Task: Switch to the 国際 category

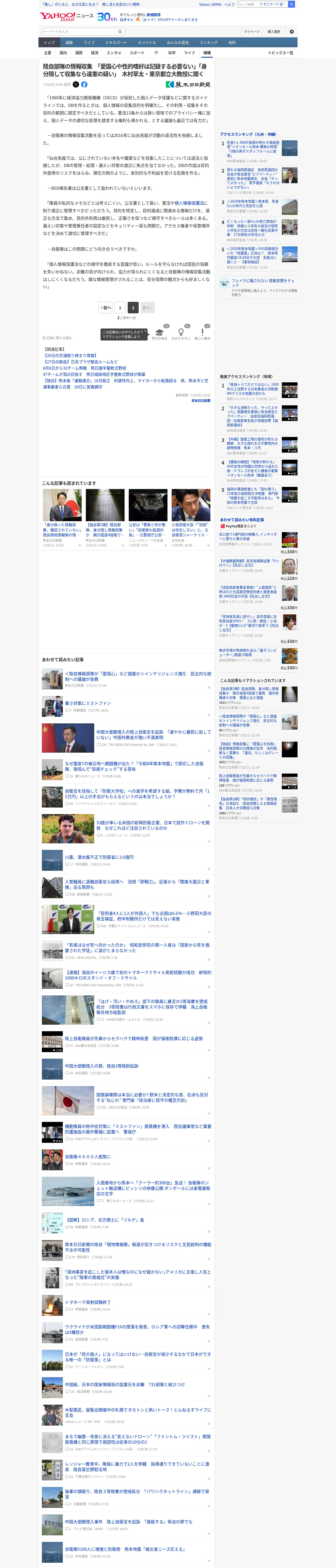Action: point(79,53)
